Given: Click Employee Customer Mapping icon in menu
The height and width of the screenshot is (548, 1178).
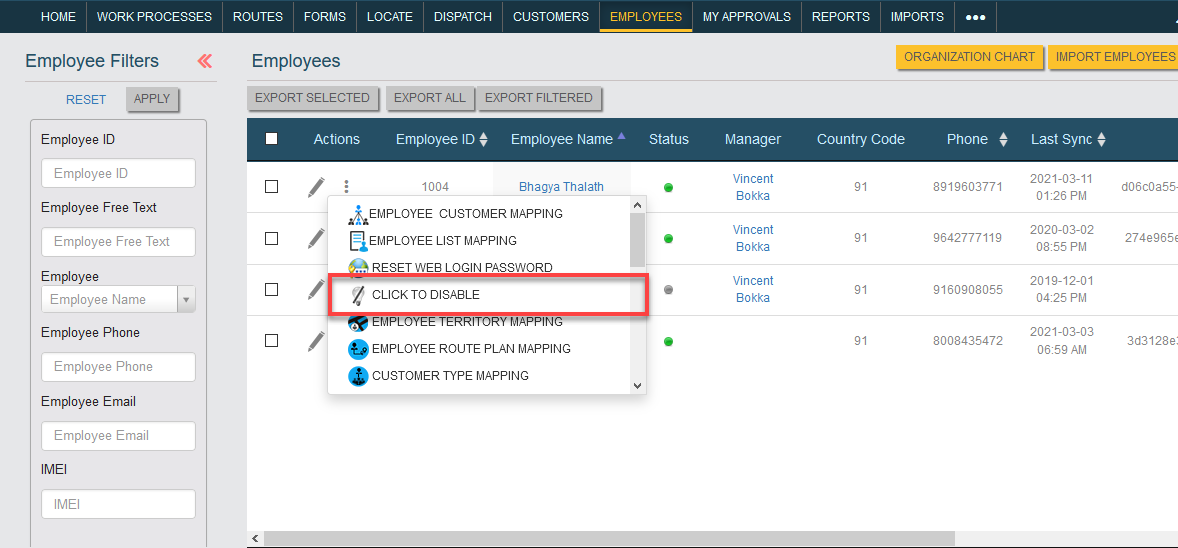Looking at the screenshot, I should pos(358,215).
